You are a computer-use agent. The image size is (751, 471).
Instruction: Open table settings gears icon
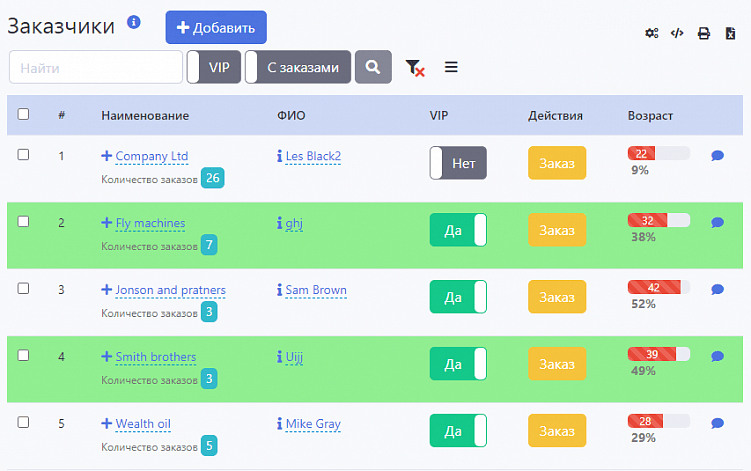click(x=651, y=33)
